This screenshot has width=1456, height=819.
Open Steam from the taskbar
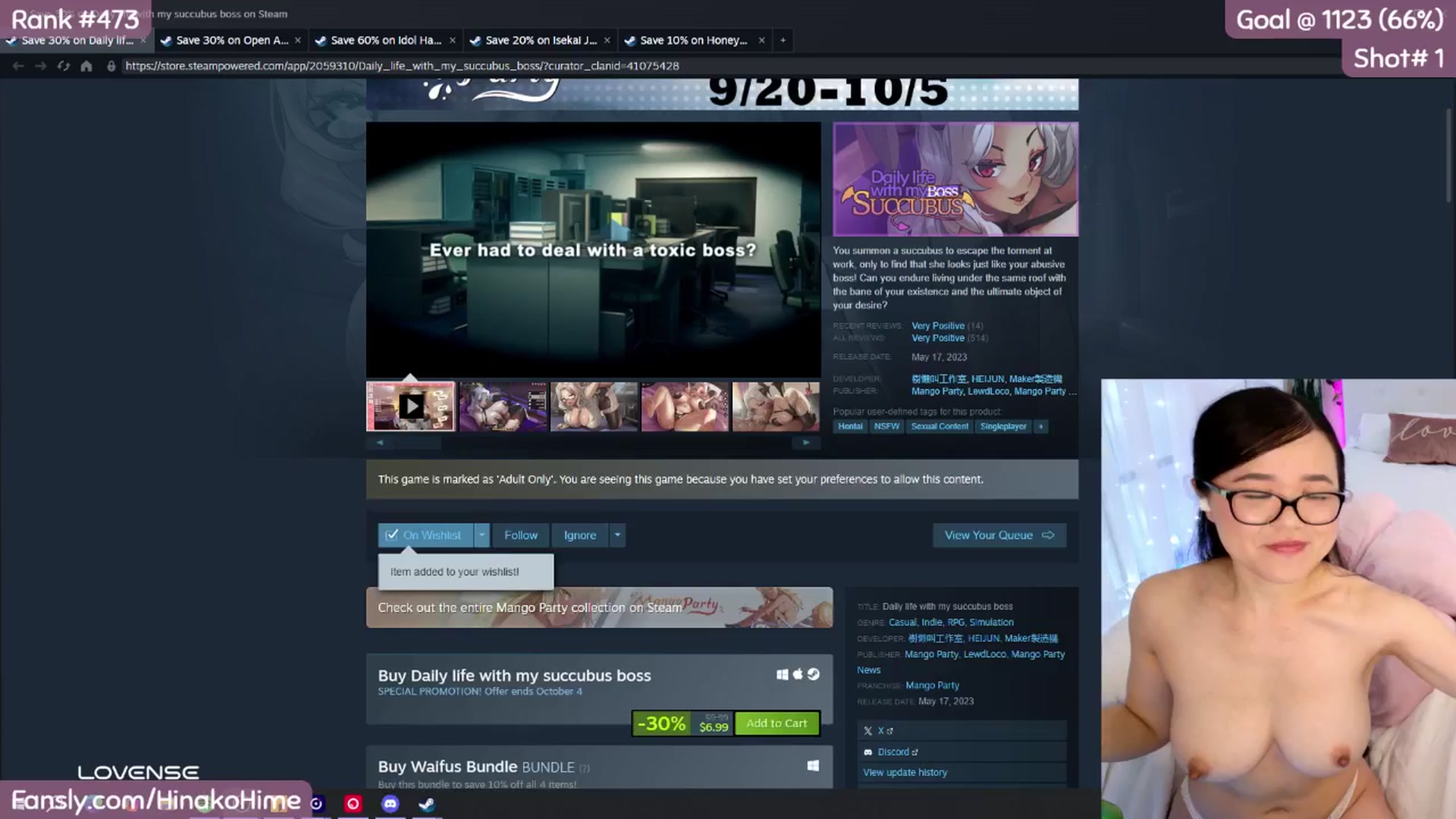pos(427,804)
